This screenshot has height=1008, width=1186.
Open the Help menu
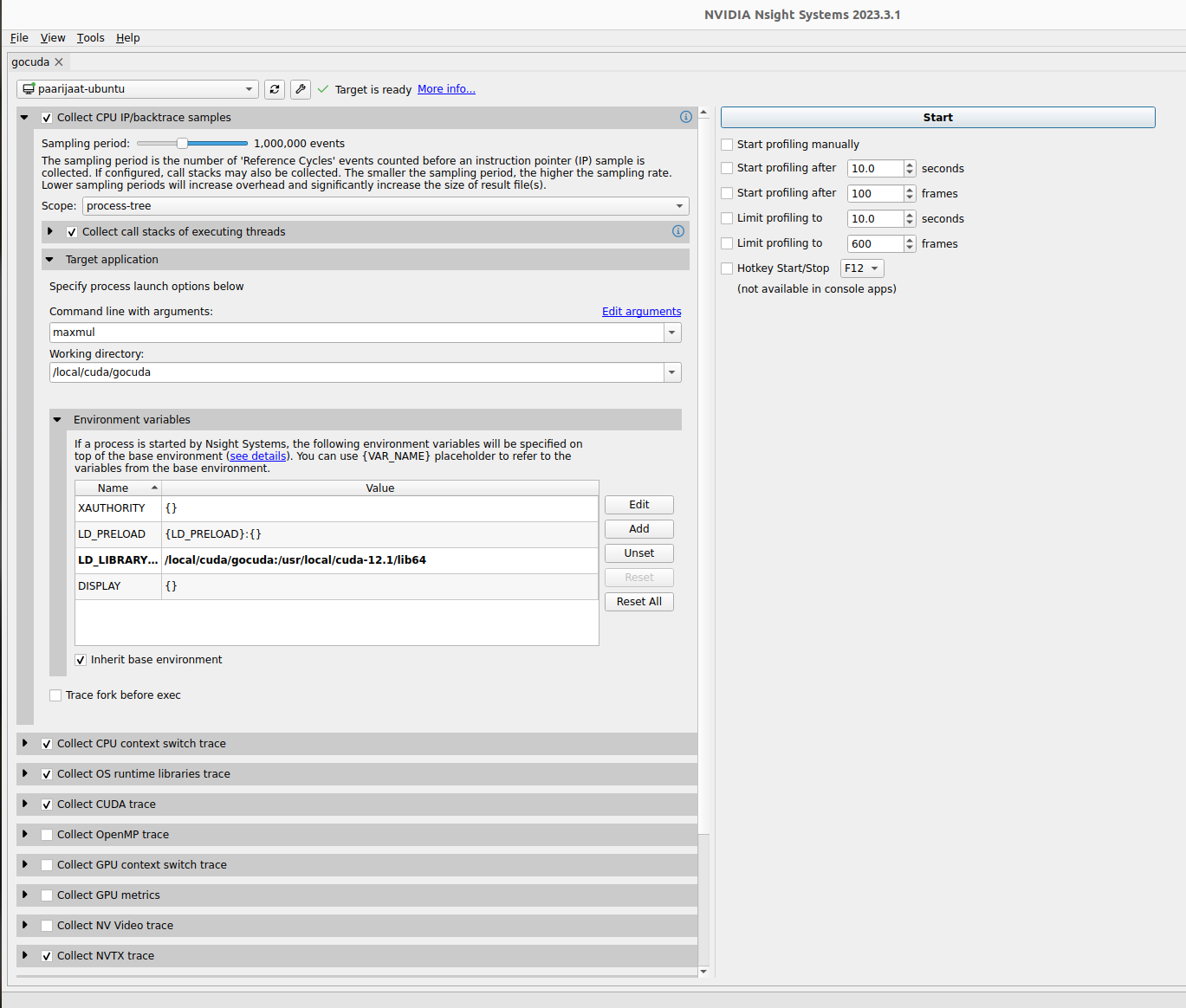pyautogui.click(x=128, y=38)
